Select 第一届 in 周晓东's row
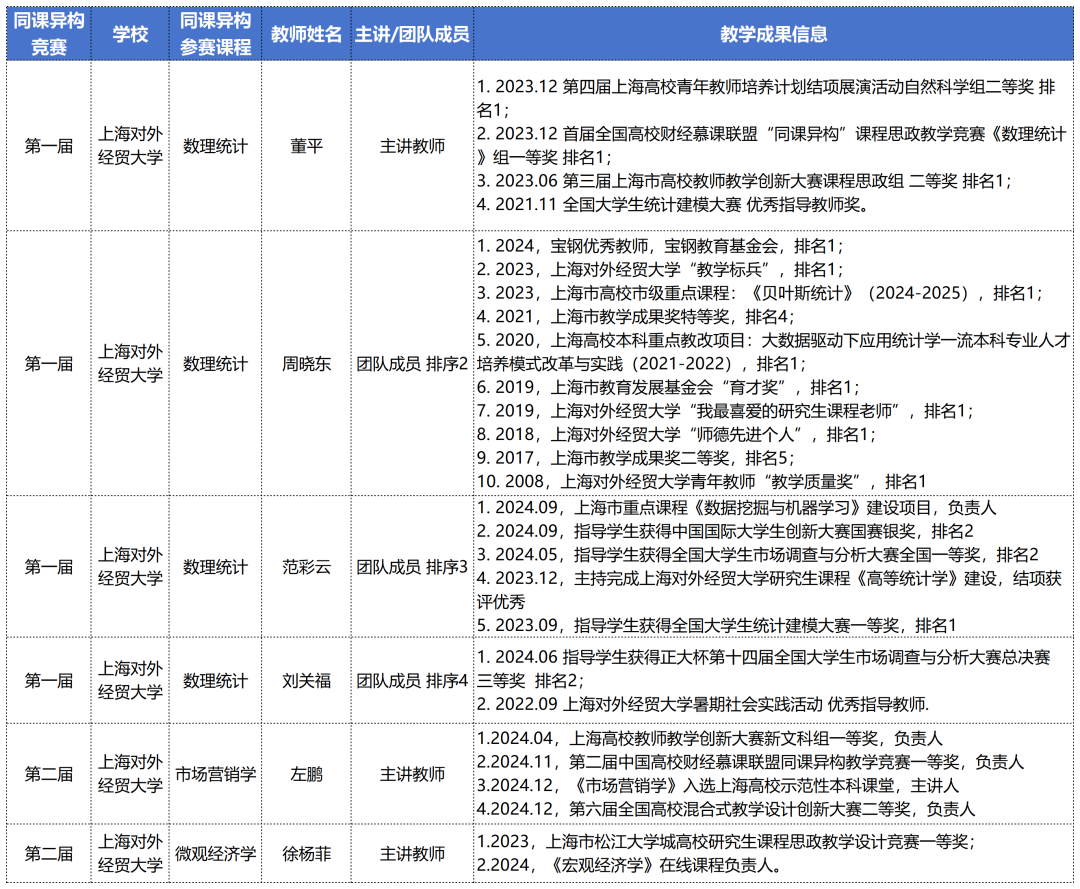The image size is (1080, 889). (49, 364)
